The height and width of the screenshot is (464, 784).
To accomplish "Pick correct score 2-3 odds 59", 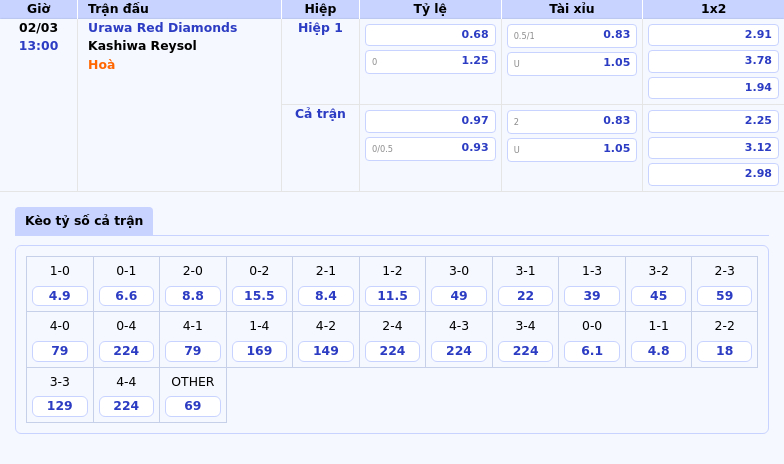I will pos(724,296).
